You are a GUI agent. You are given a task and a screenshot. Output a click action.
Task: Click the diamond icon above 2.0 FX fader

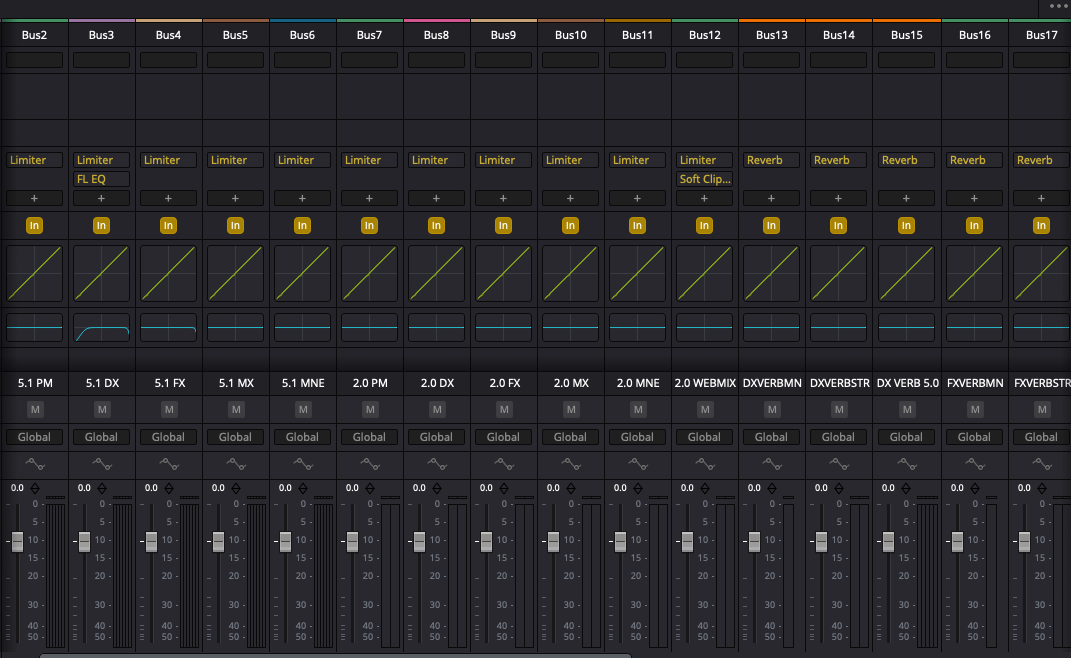[505, 488]
